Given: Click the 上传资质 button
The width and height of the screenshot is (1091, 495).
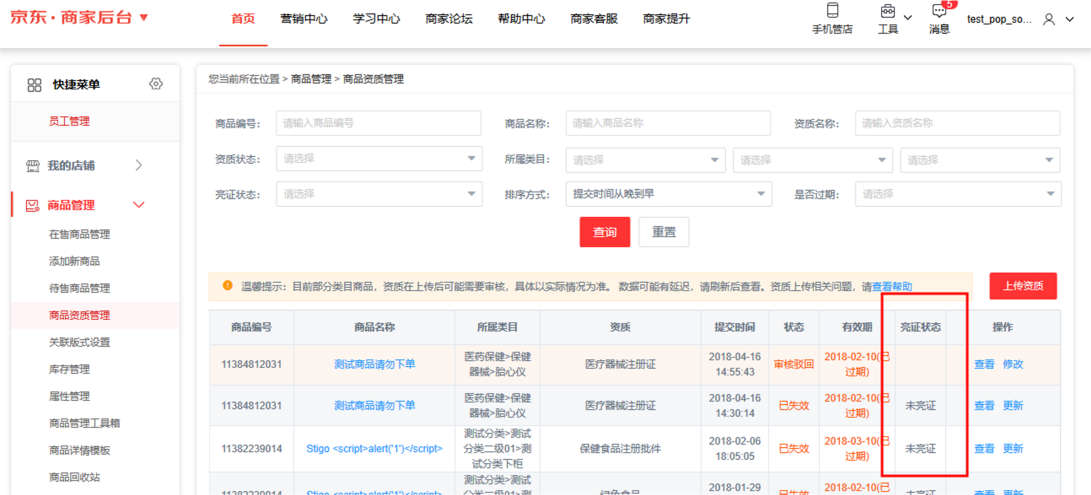Looking at the screenshot, I should point(1023,286).
